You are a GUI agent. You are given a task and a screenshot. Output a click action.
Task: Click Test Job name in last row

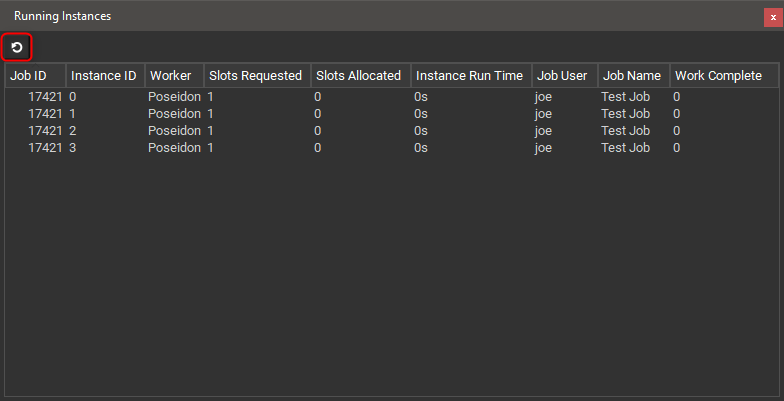coord(625,148)
